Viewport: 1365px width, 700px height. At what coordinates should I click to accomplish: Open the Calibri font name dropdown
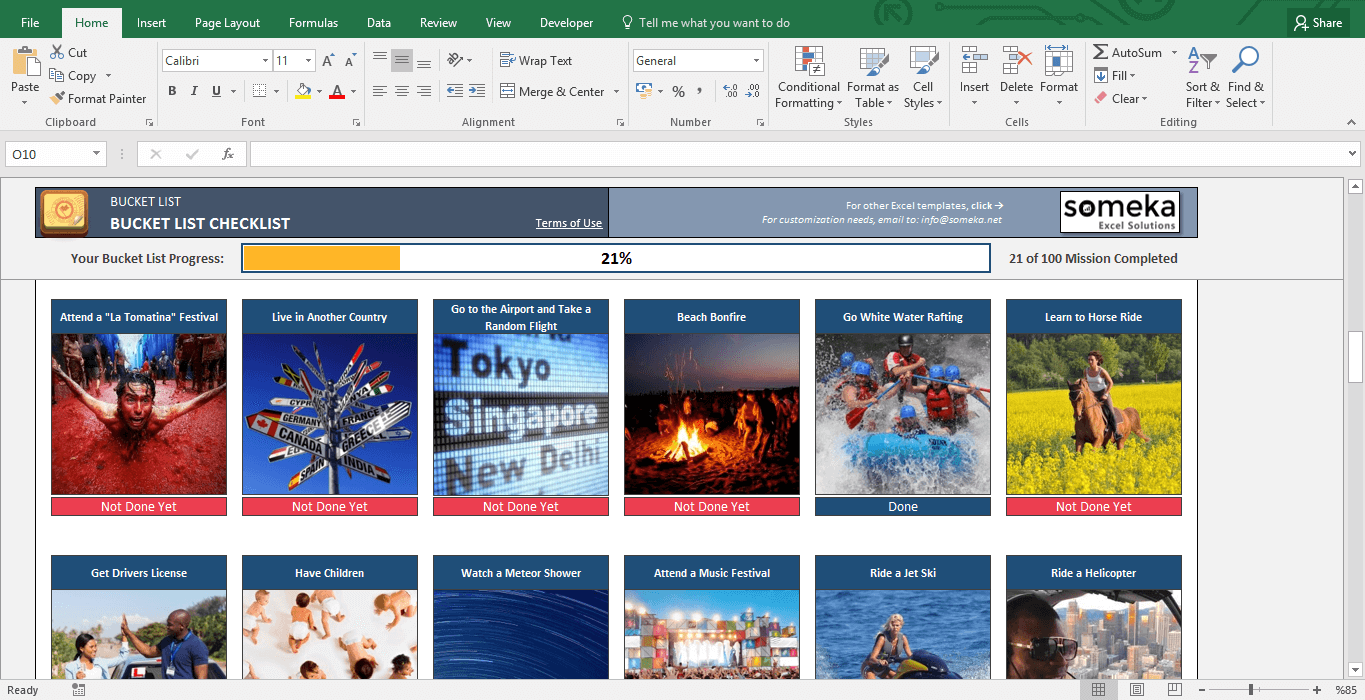[x=265, y=61]
